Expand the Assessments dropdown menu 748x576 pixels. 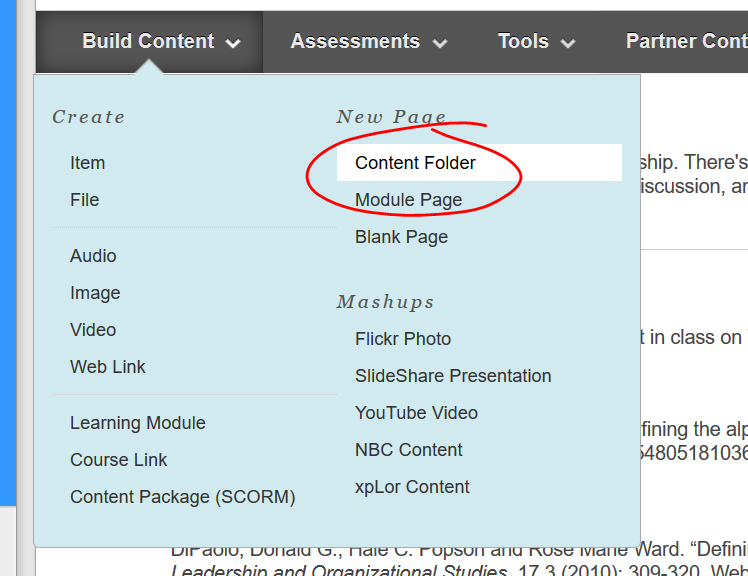click(x=368, y=42)
